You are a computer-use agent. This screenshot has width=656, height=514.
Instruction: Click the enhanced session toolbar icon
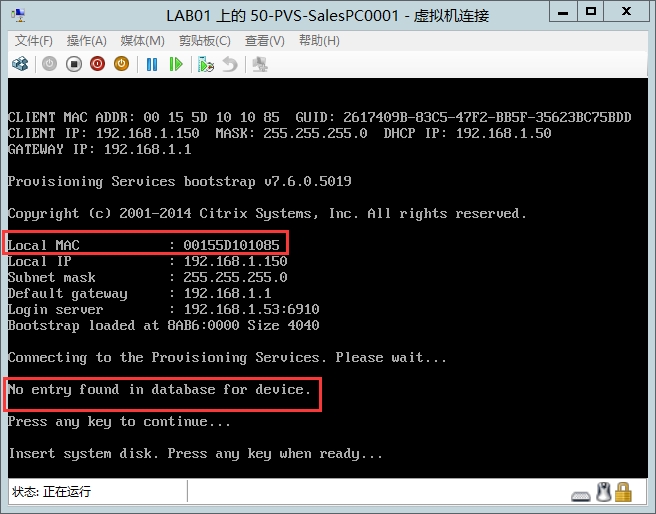(260, 64)
